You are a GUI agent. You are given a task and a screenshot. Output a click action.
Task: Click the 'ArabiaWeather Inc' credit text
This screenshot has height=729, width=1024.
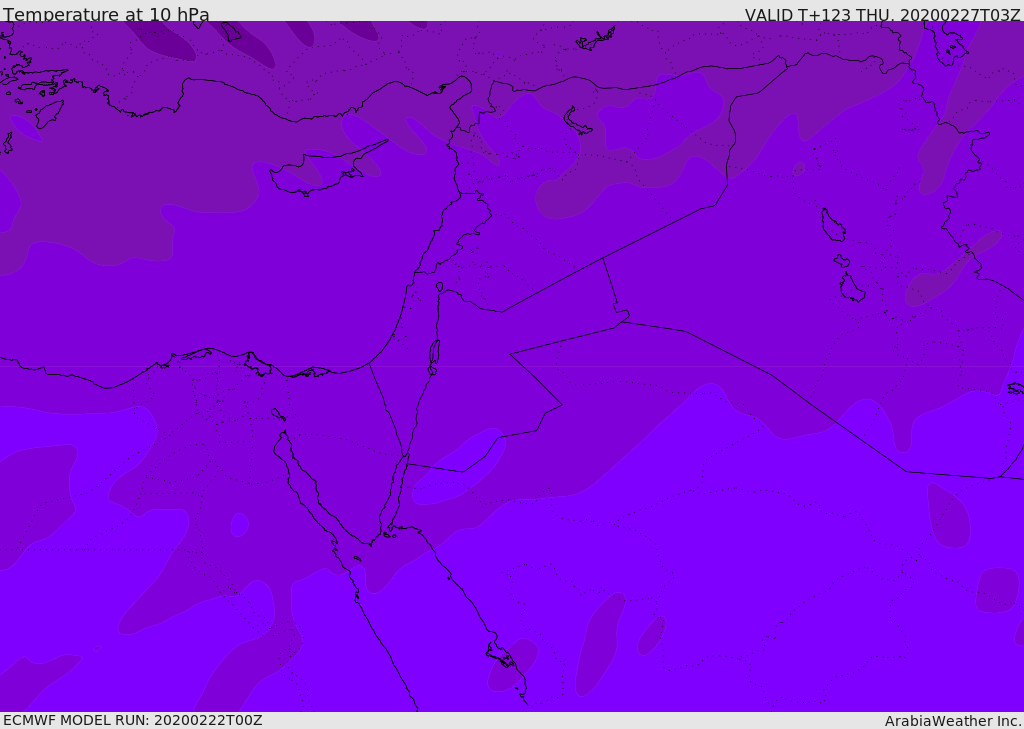[952, 721]
